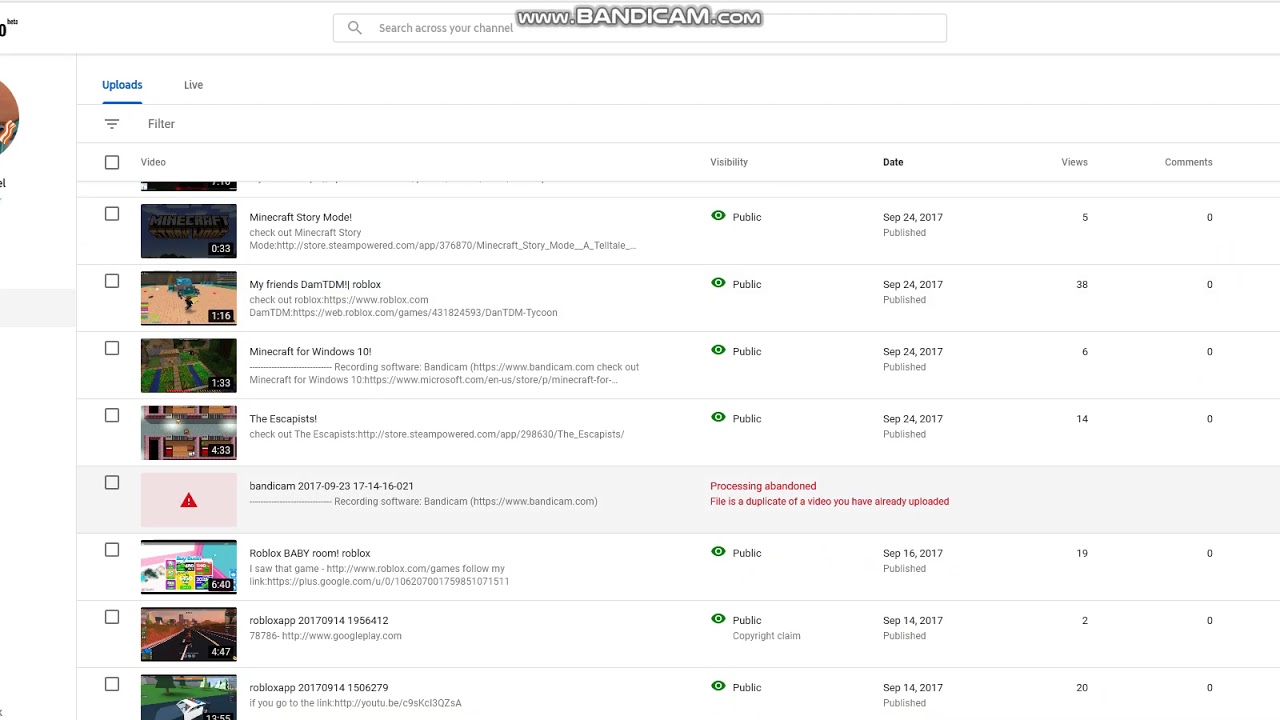Open the My friends DamTDM!| roblox title

315,284
